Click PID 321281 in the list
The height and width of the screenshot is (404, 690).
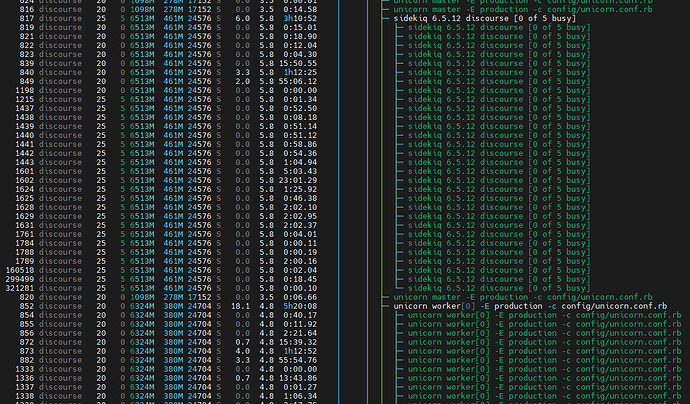[x=20, y=288]
